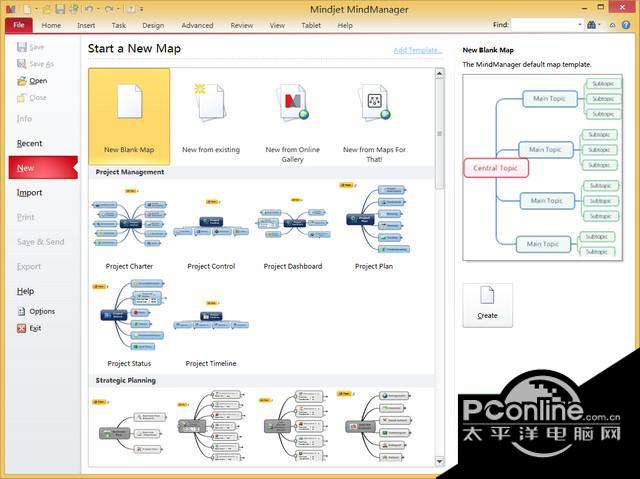Open the Redo history dropdown arrow
This screenshot has height=479, width=640.
pos(118,9)
